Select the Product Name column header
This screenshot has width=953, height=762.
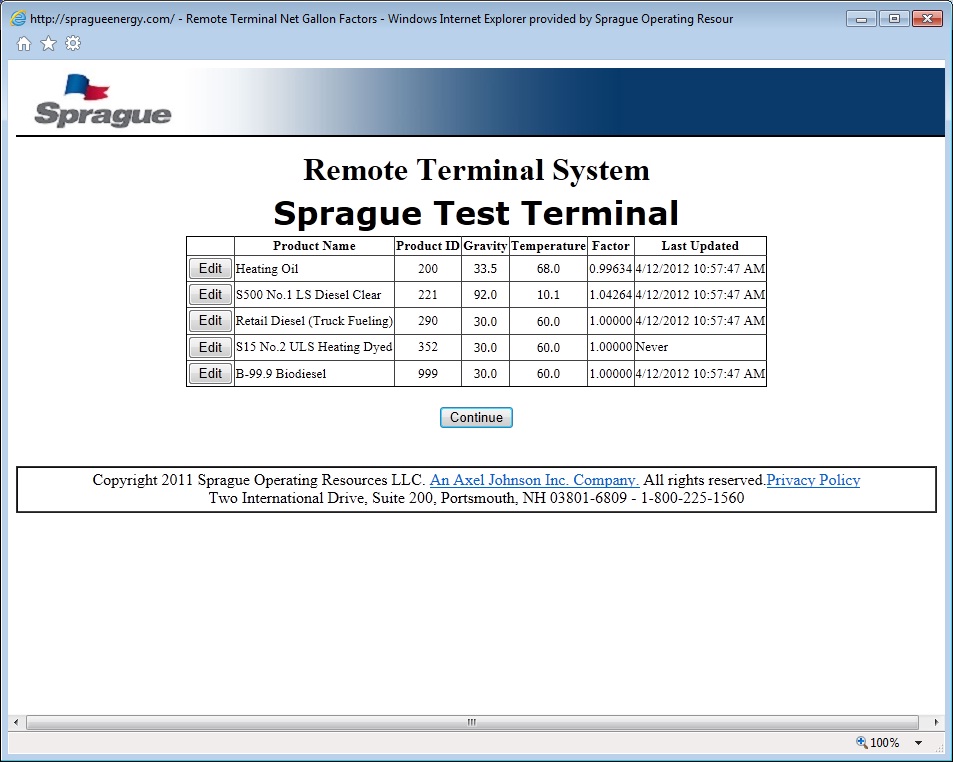[x=314, y=245]
